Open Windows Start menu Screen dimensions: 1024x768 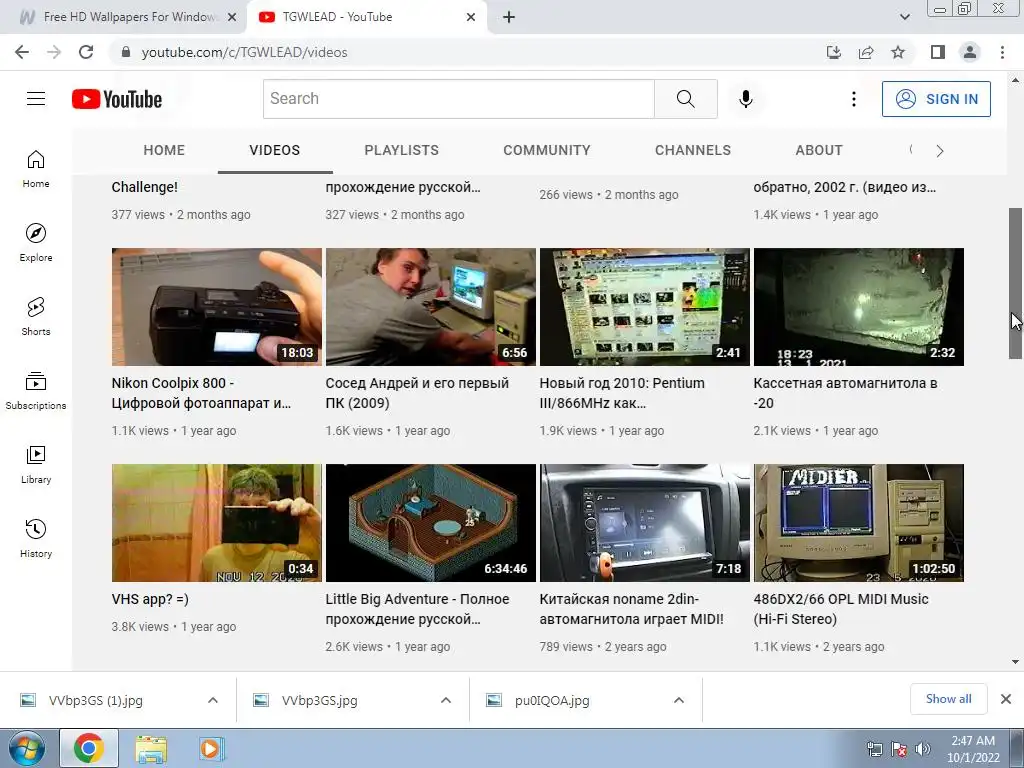pos(27,748)
